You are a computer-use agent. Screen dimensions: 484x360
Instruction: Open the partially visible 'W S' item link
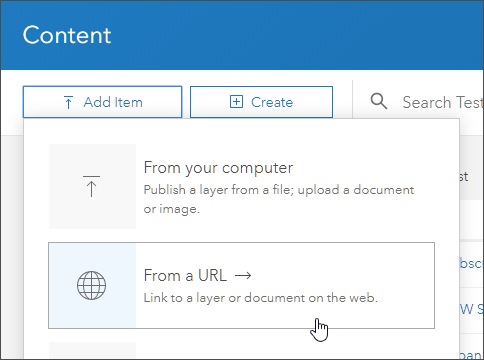[x=471, y=309]
